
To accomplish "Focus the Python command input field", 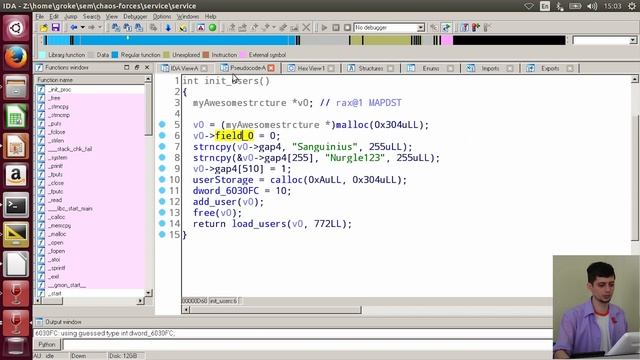I will [x=307, y=344].
